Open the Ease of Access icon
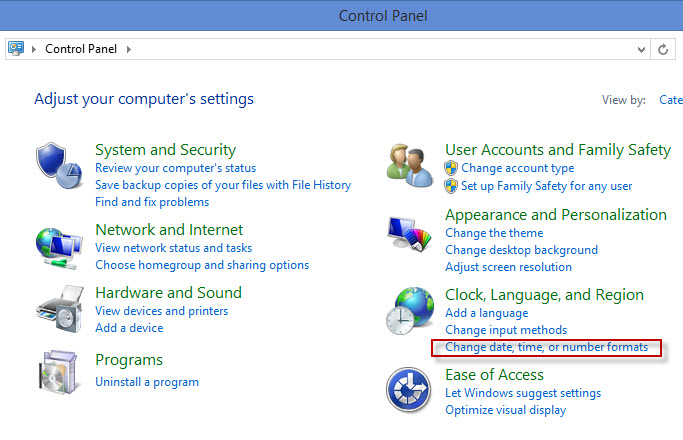Image resolution: width=683 pixels, height=440 pixels. click(x=408, y=390)
